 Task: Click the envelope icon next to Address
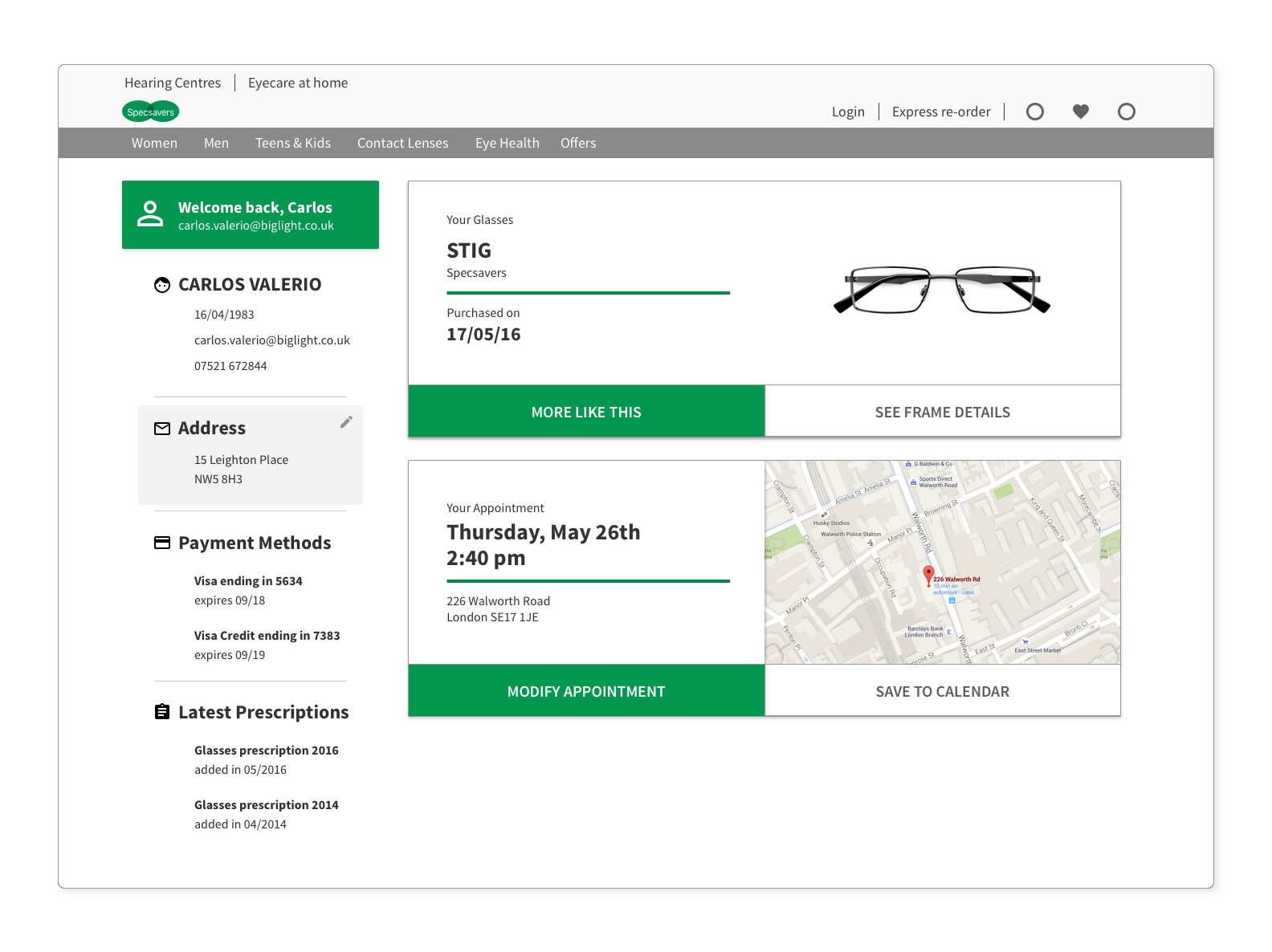(162, 429)
